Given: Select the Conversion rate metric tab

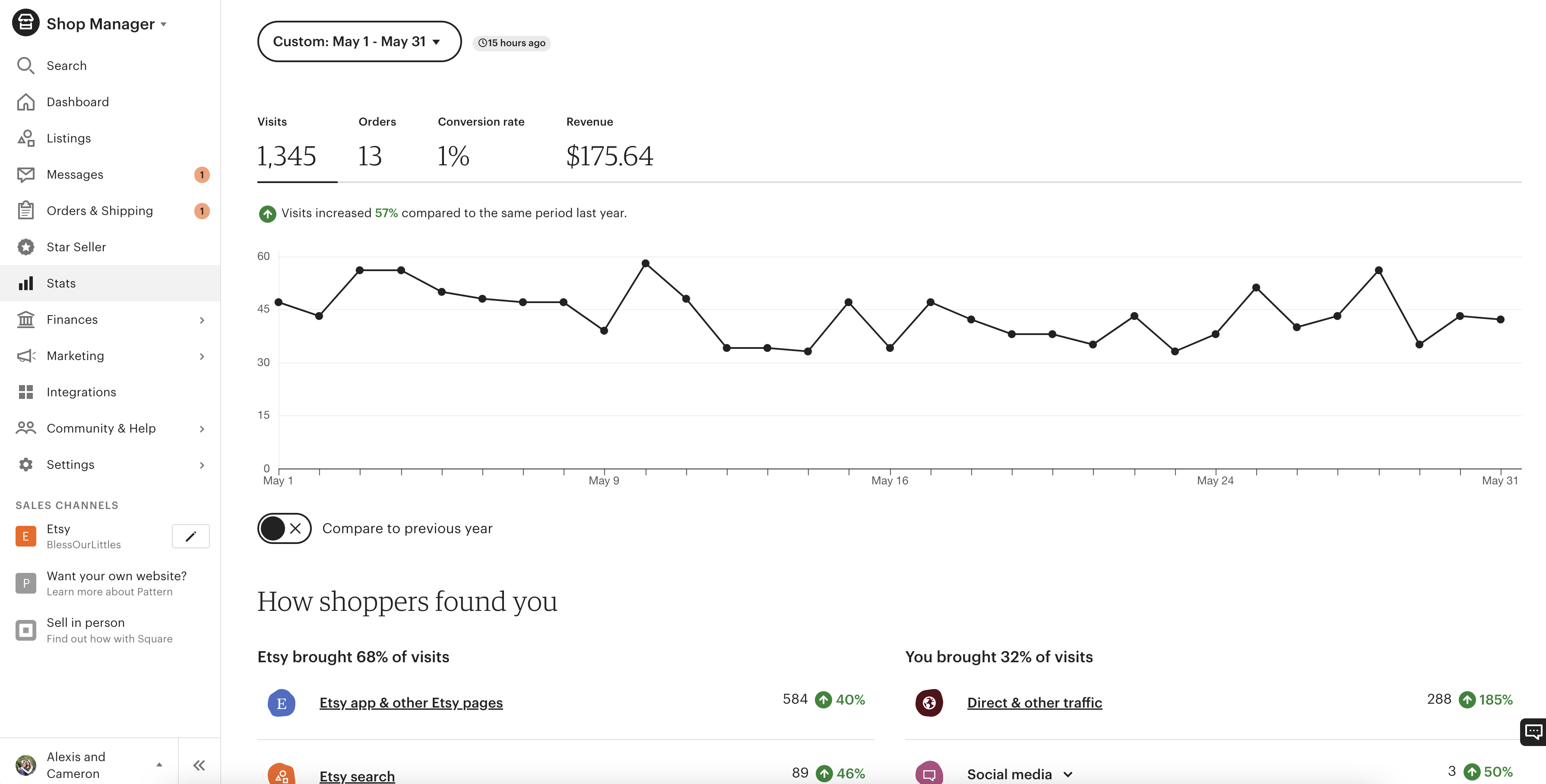Looking at the screenshot, I should [x=481, y=144].
